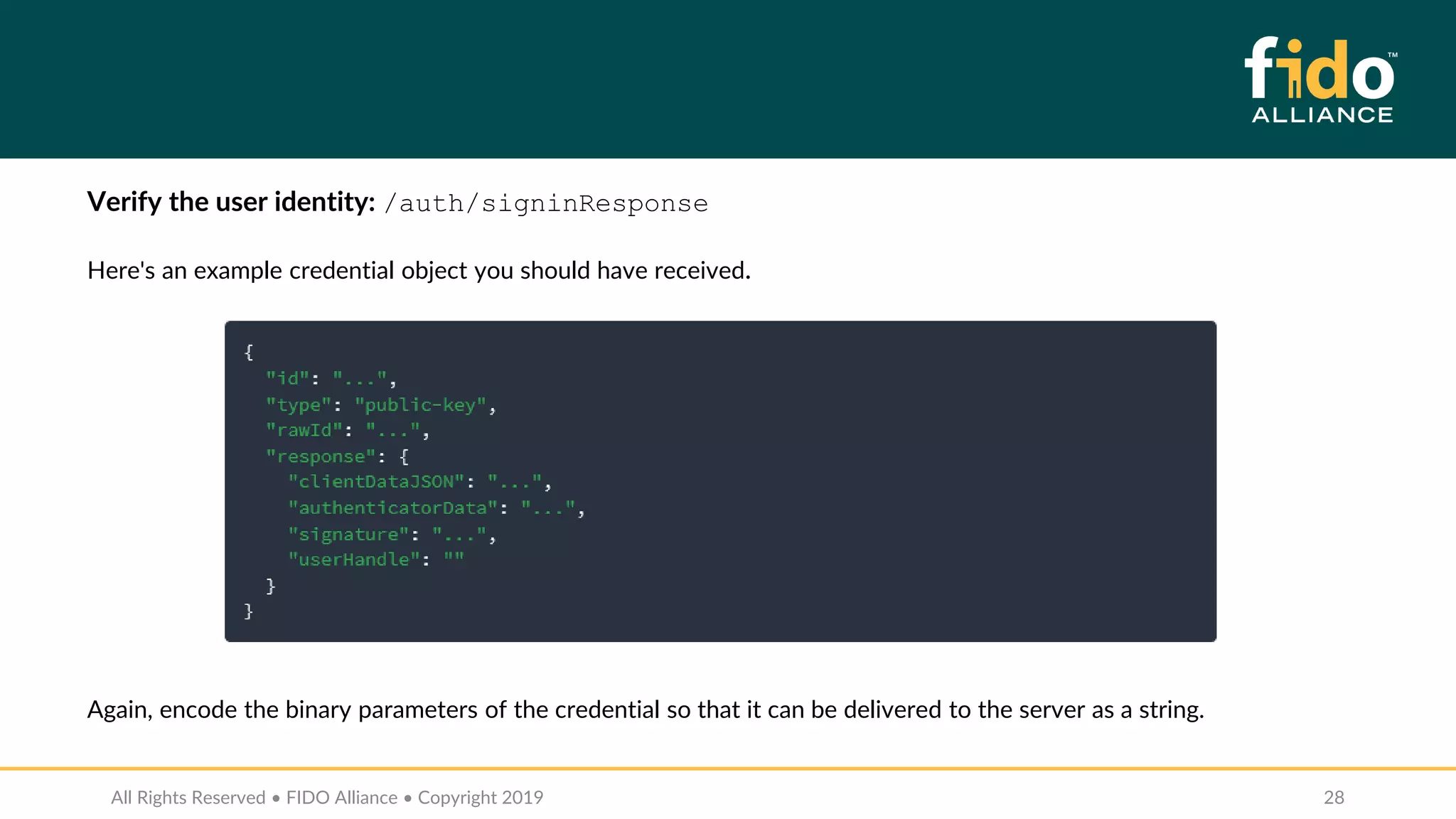Click the "authenticatorData" code line
Image resolution: width=1456 pixels, height=819 pixels.
[436, 508]
